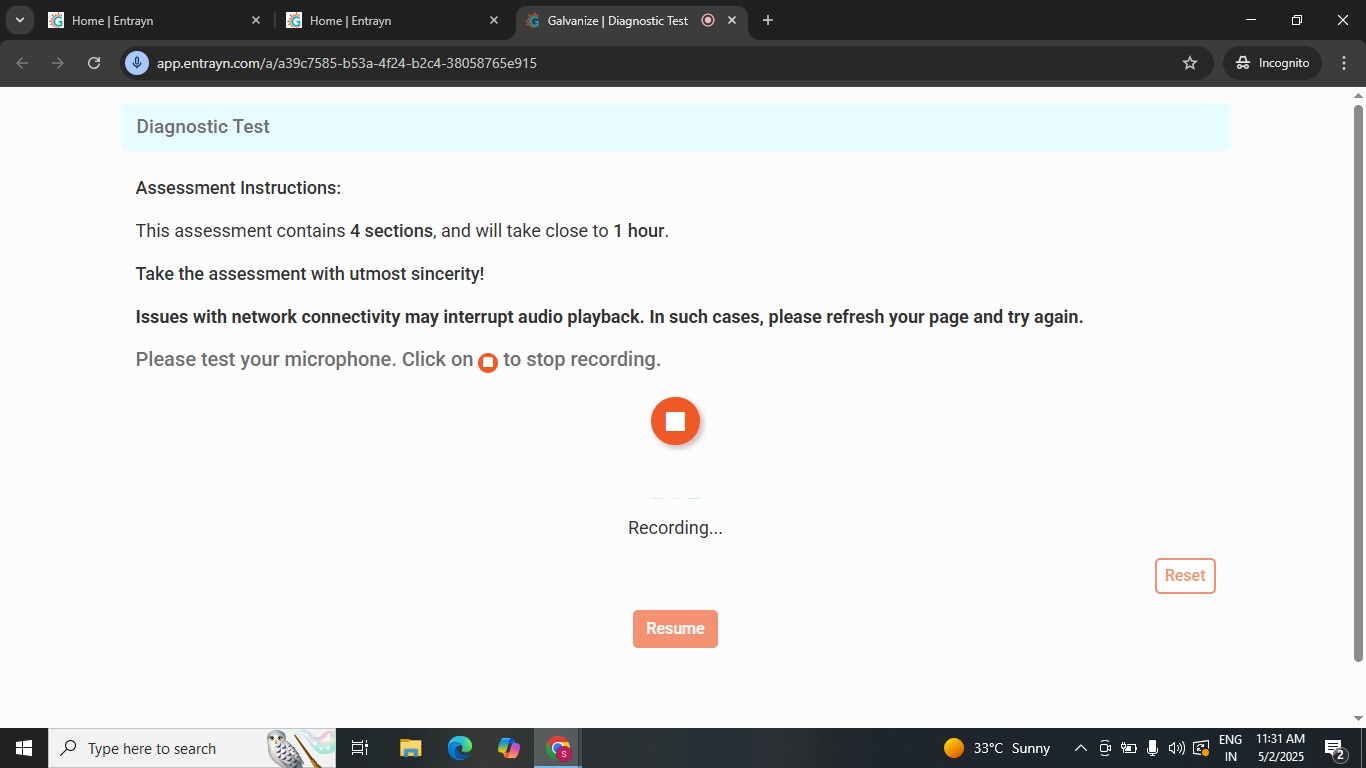Viewport: 1366px width, 768px height.
Task: Click the Meet Now tray icon
Action: tap(1105, 748)
